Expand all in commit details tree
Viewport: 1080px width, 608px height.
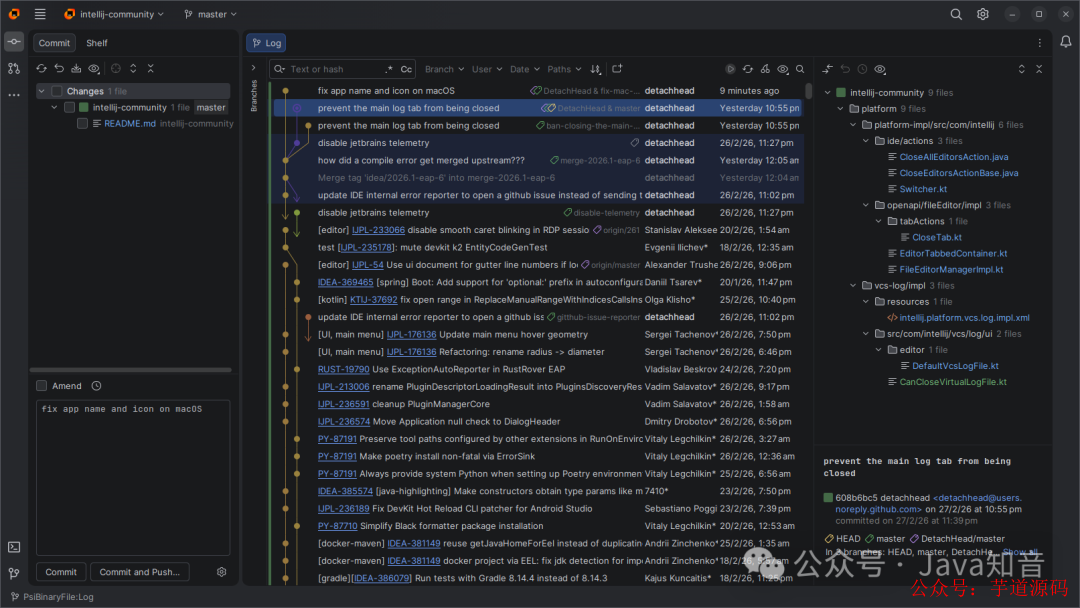point(1021,69)
